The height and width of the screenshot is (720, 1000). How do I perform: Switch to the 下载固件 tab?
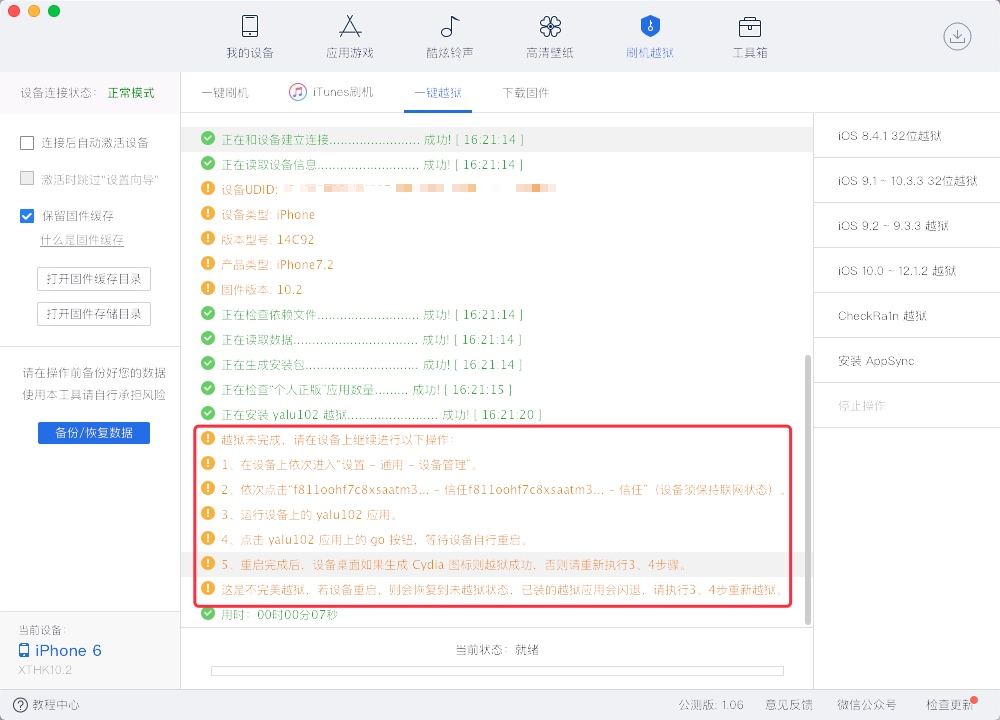pos(526,93)
